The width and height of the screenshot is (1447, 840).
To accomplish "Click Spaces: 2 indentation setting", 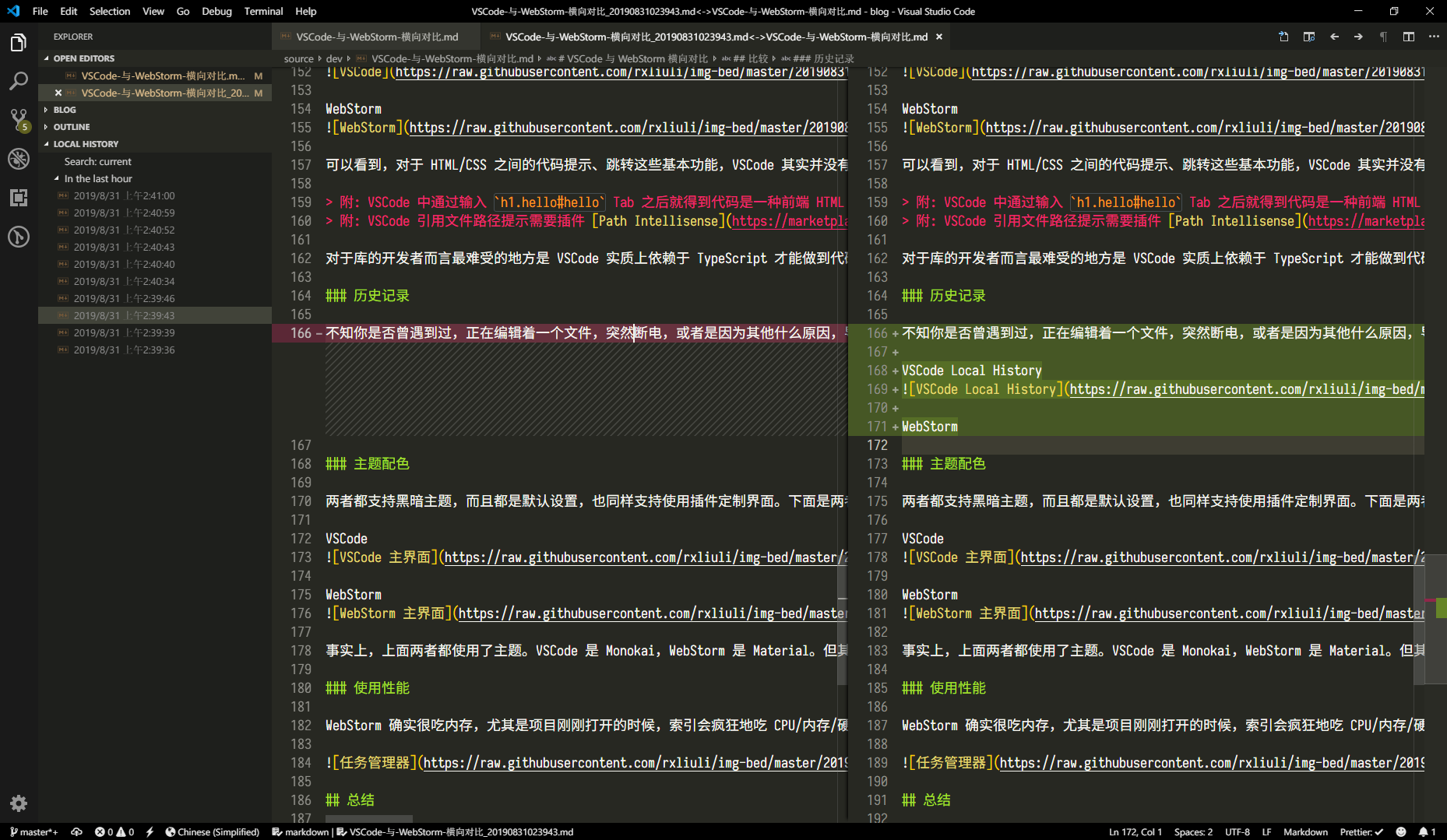I will [x=1193, y=831].
